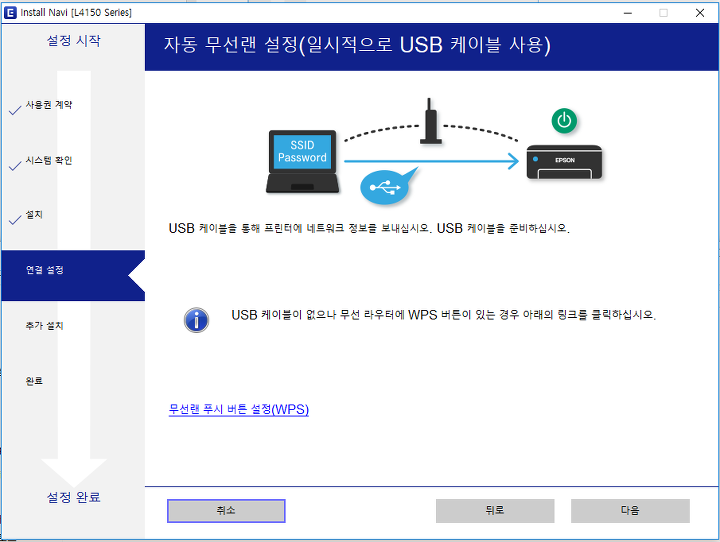720x542 pixels.
Task: Click the checkmark beside 시스템 확인
Action: pos(15,165)
